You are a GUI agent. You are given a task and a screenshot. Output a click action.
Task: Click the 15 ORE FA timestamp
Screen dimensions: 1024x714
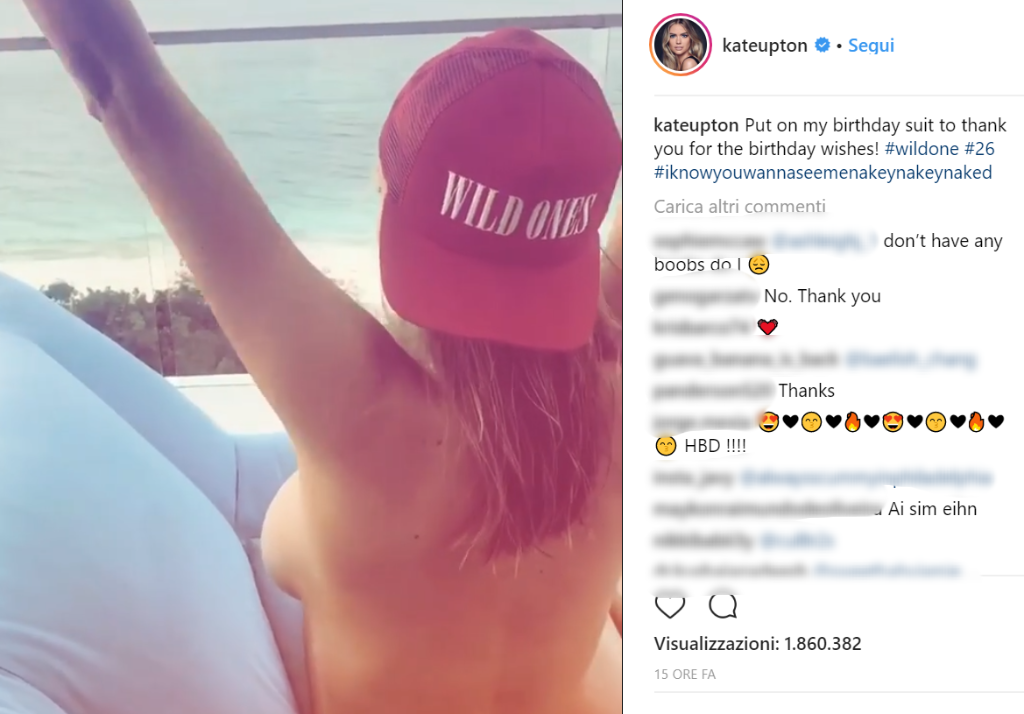tap(685, 674)
